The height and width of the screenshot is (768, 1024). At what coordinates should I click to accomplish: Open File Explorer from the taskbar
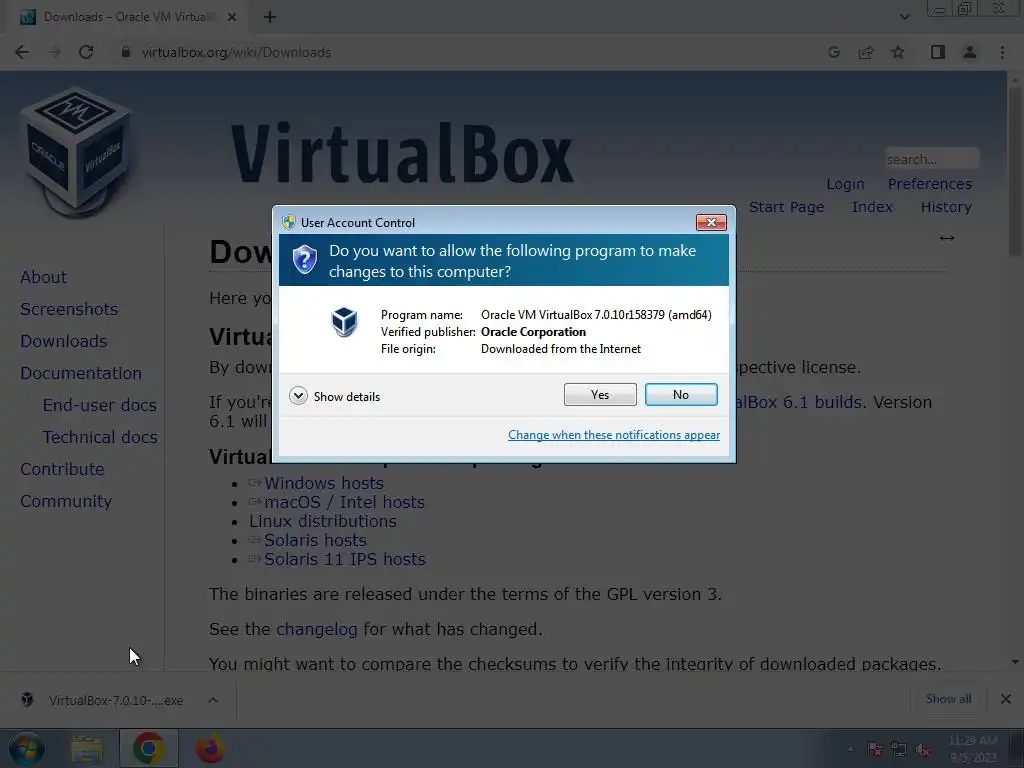(x=88, y=748)
